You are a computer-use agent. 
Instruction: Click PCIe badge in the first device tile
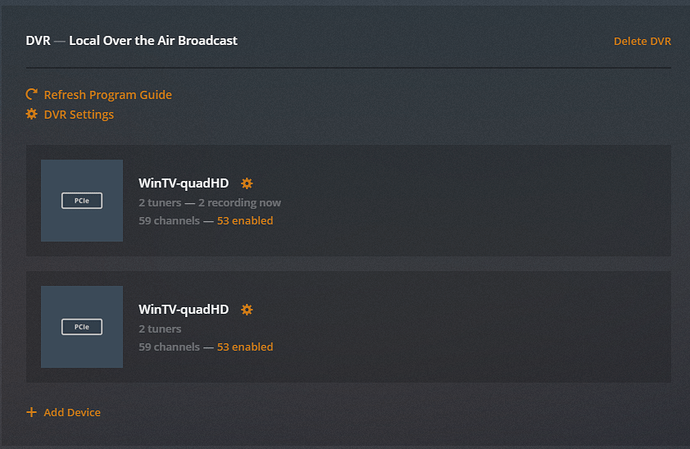82,201
